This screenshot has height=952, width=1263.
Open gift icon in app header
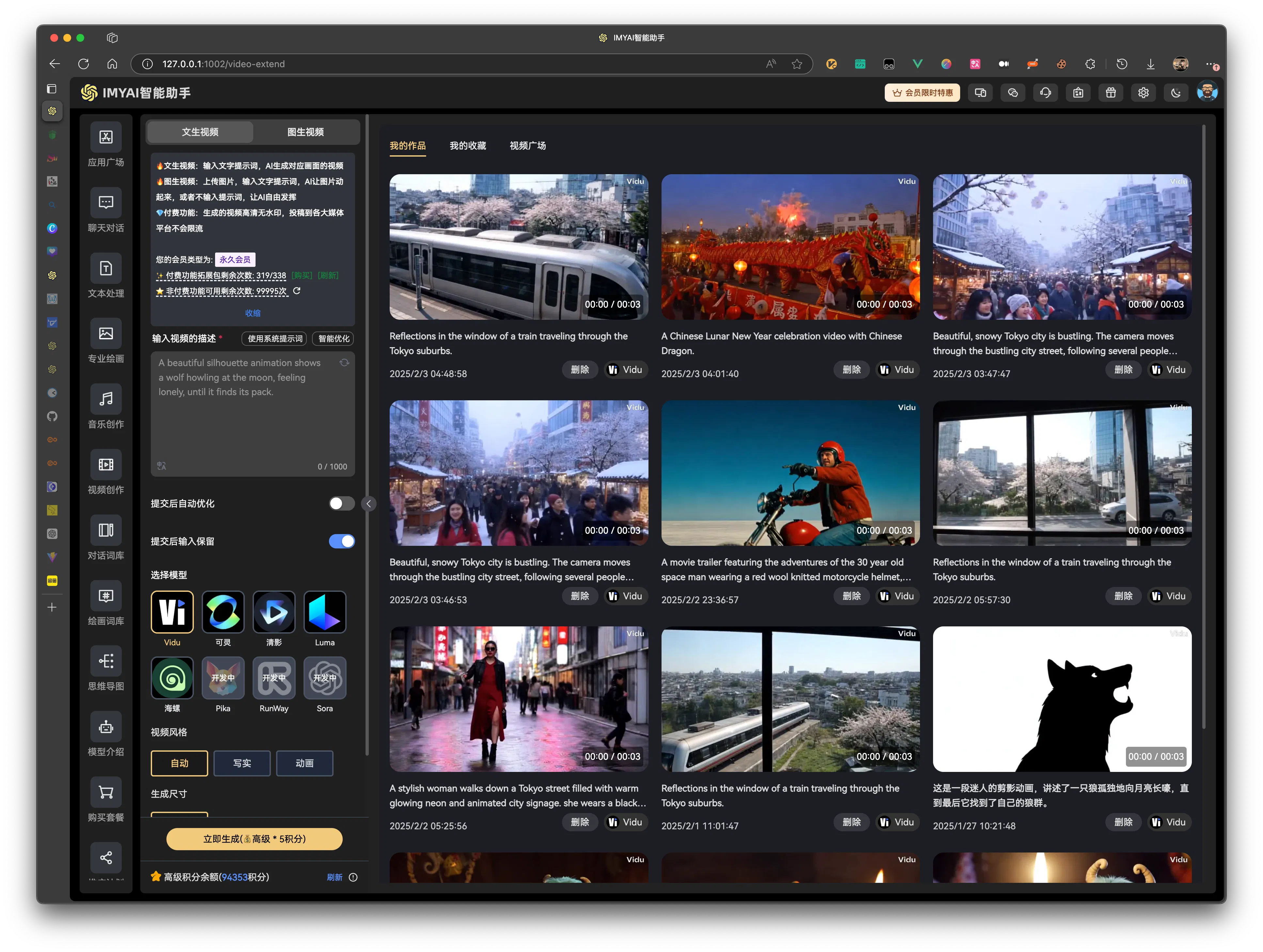pos(1111,92)
